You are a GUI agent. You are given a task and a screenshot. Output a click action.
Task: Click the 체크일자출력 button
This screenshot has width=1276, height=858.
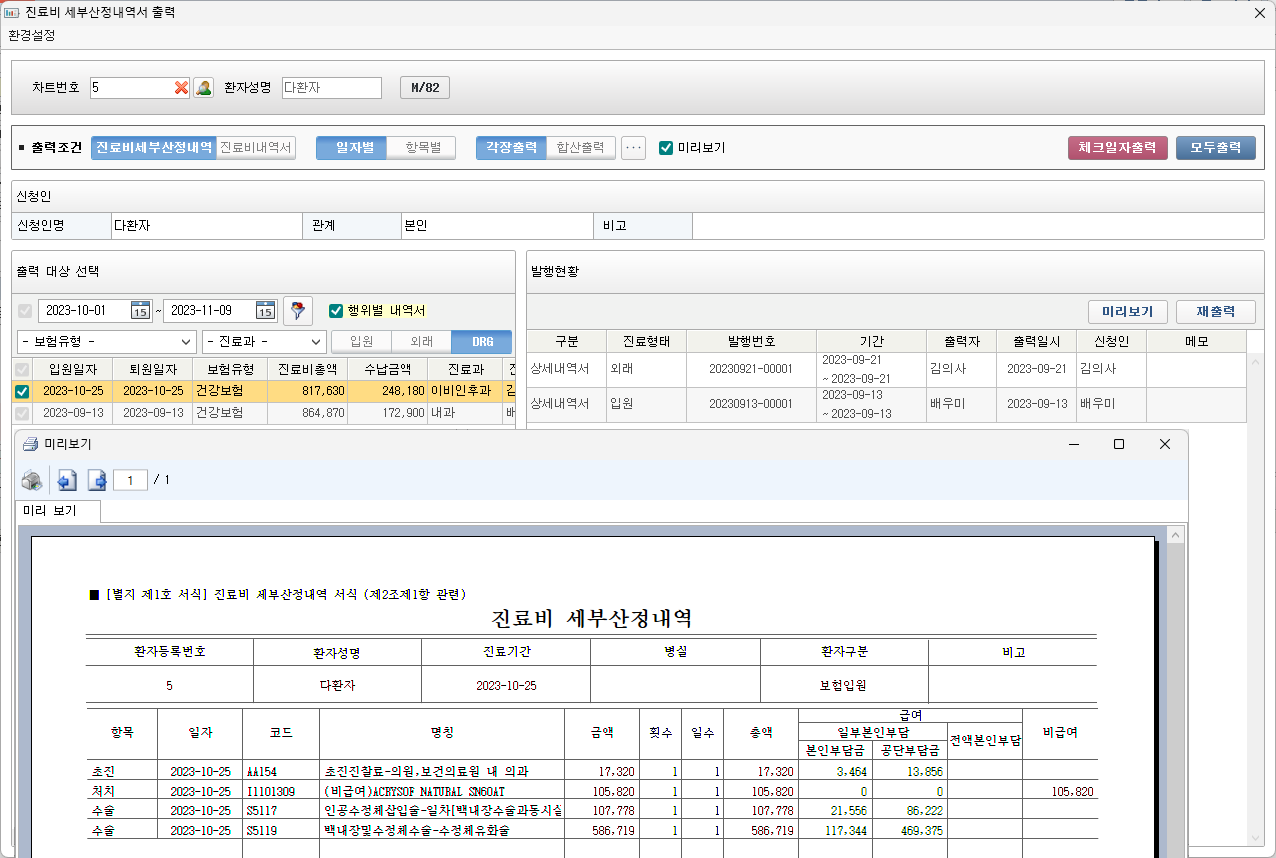pos(1117,148)
